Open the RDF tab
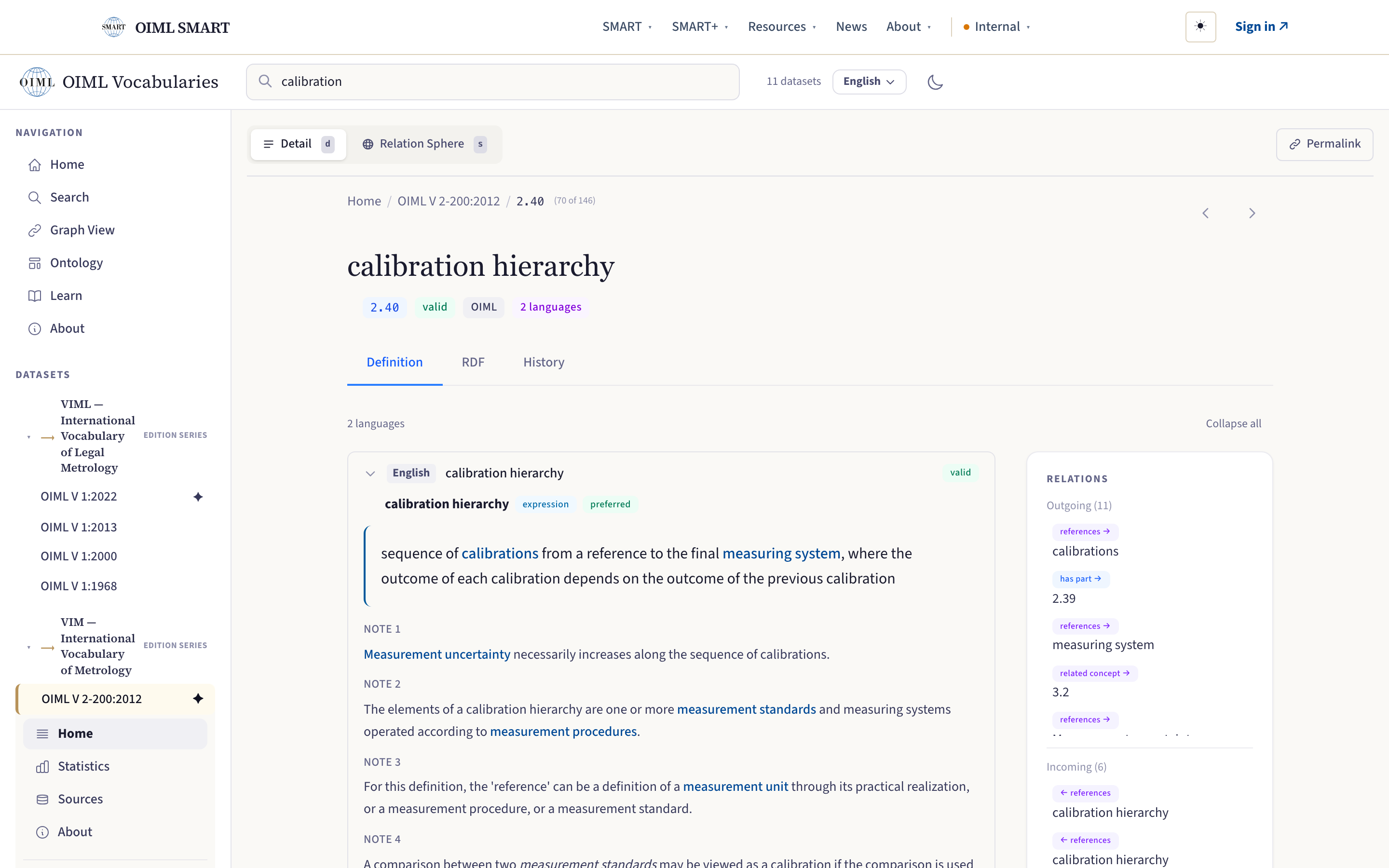The image size is (1389, 868). [x=473, y=362]
